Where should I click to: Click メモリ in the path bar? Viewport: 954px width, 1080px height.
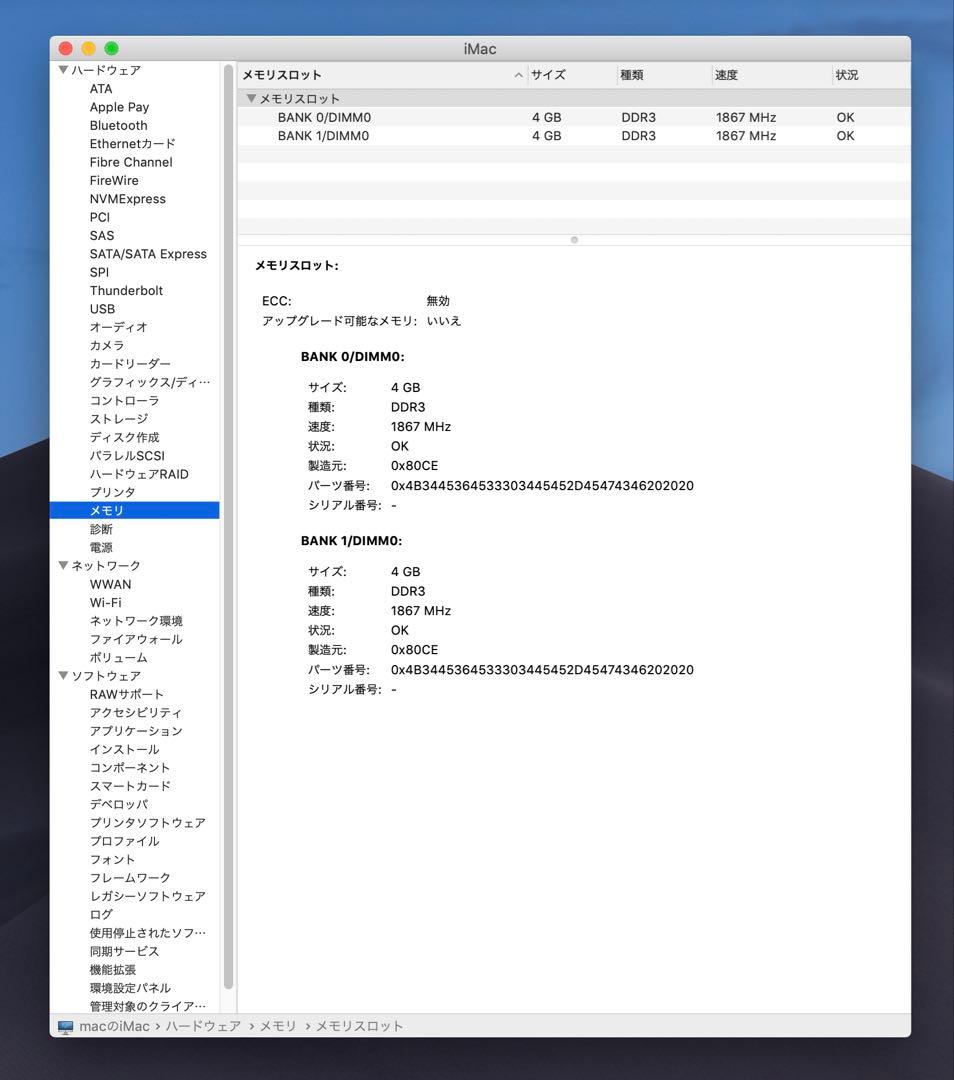click(278, 1026)
